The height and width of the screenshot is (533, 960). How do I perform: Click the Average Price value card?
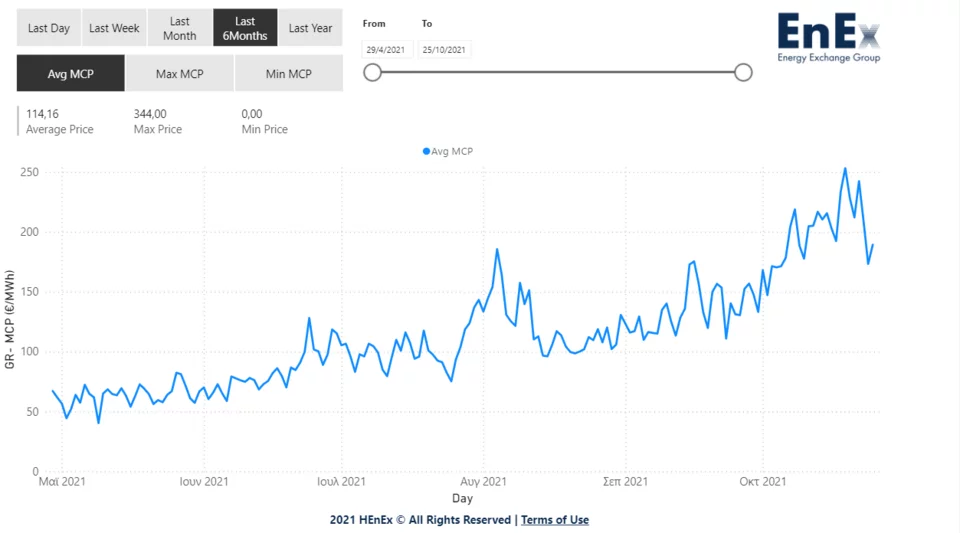pyautogui.click(x=59, y=121)
